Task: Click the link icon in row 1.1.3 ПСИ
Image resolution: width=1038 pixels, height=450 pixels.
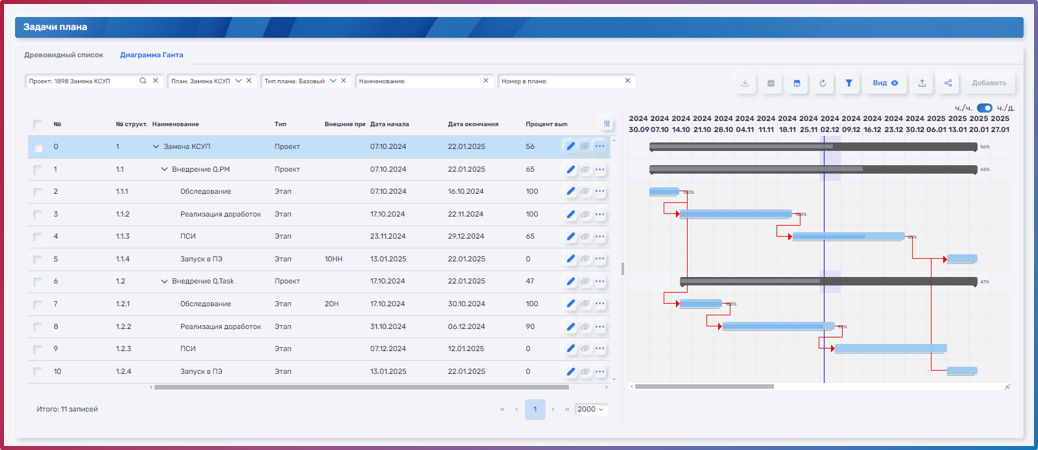Action: click(585, 237)
